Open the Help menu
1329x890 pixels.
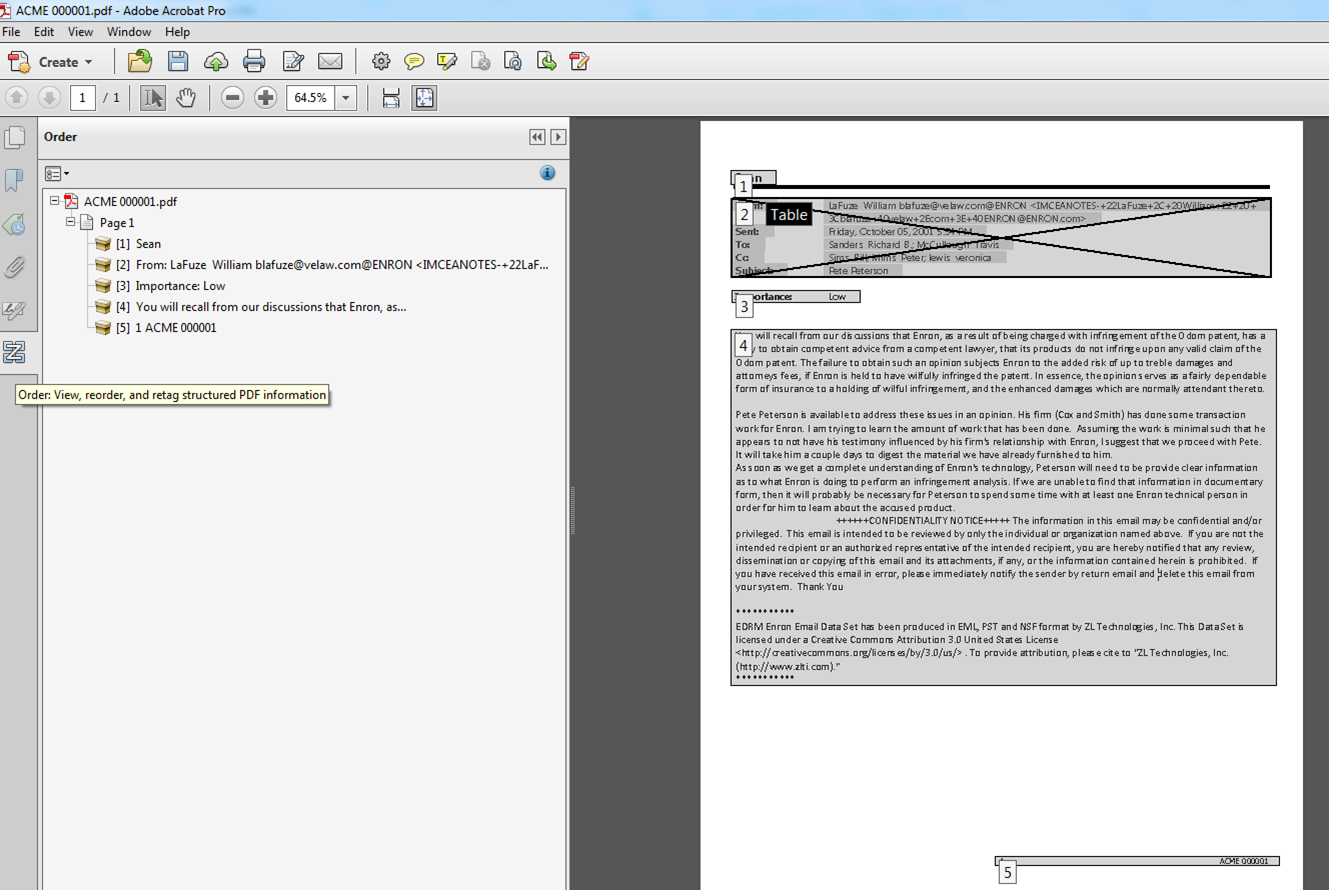tap(177, 32)
